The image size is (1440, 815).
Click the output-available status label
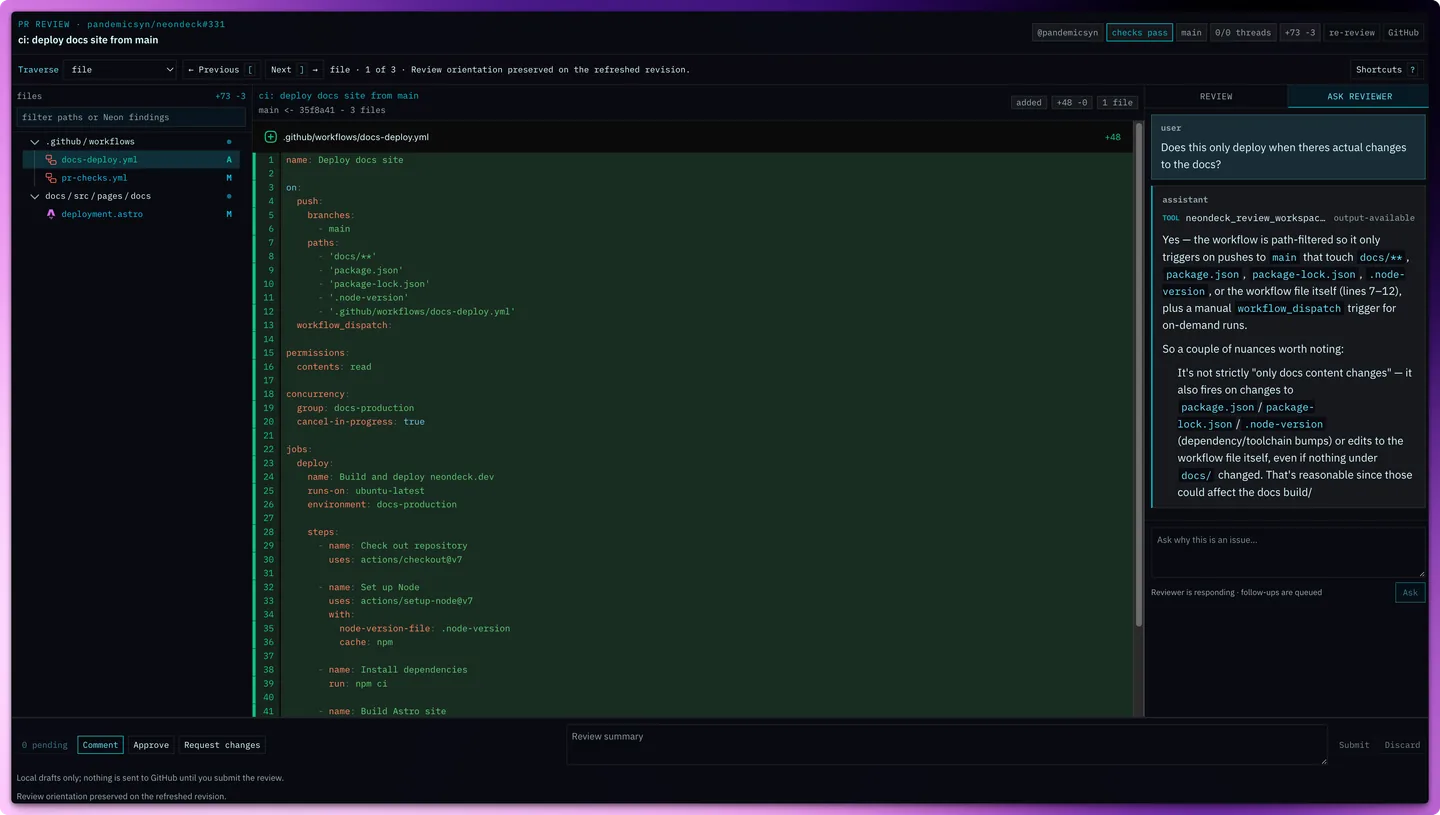(x=1374, y=218)
